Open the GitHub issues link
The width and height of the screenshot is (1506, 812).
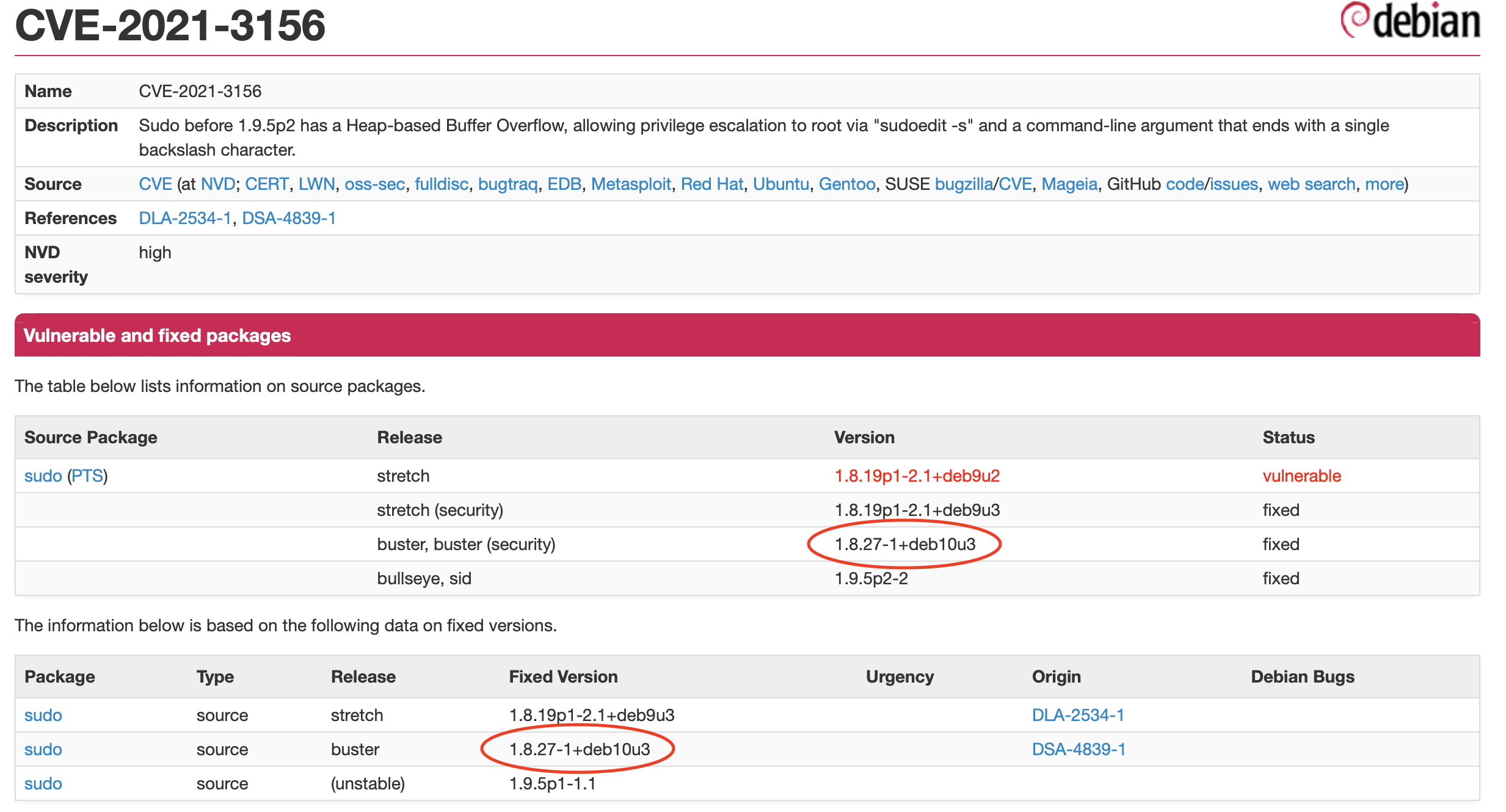point(1234,184)
